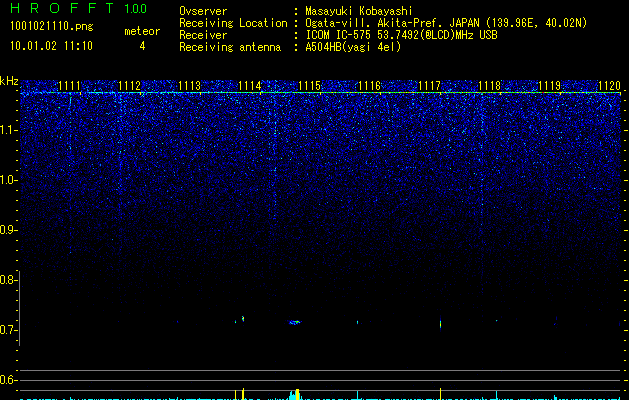Click the Receiving antenna field label
The width and height of the screenshot is (629, 400).
230,47
